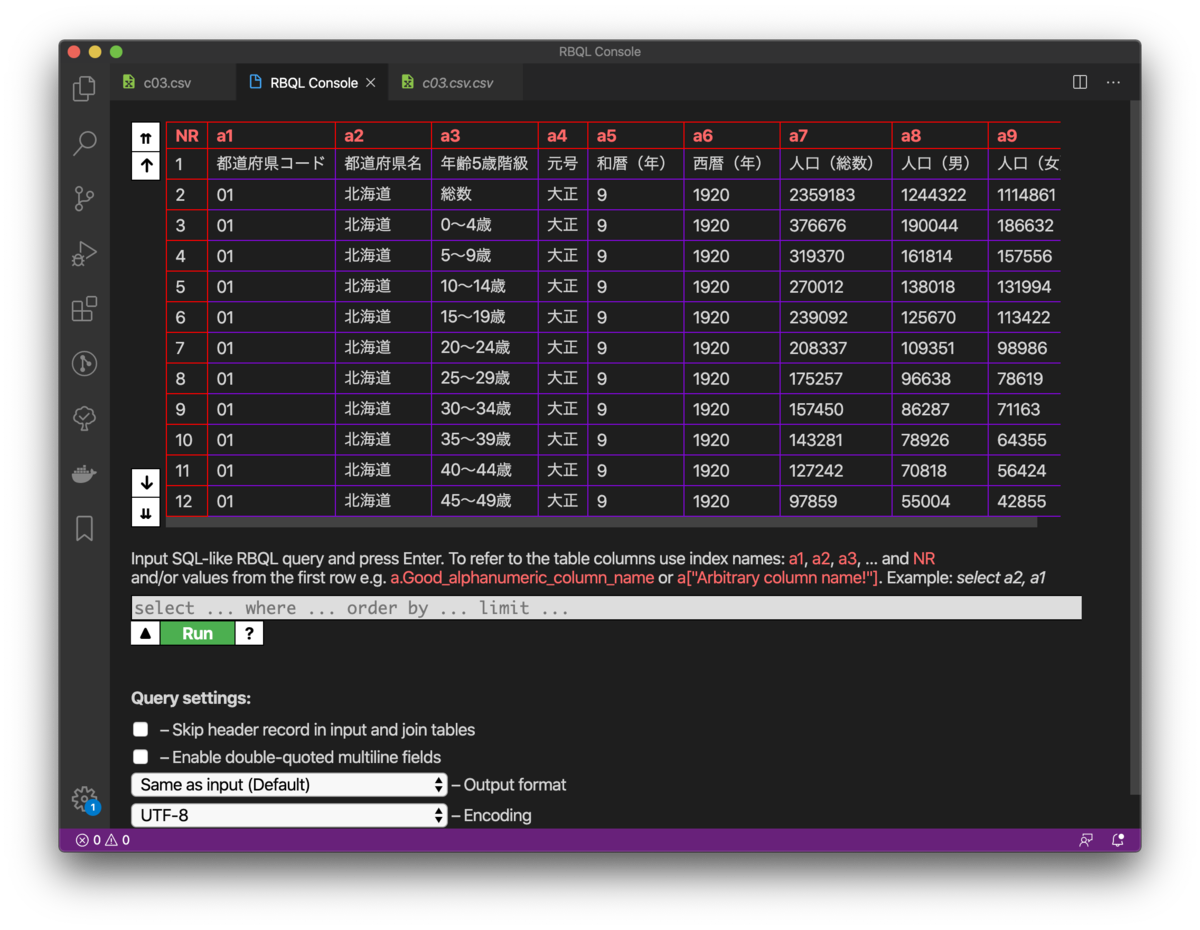
Task: Click the cell with value 319370
Action: (835, 256)
